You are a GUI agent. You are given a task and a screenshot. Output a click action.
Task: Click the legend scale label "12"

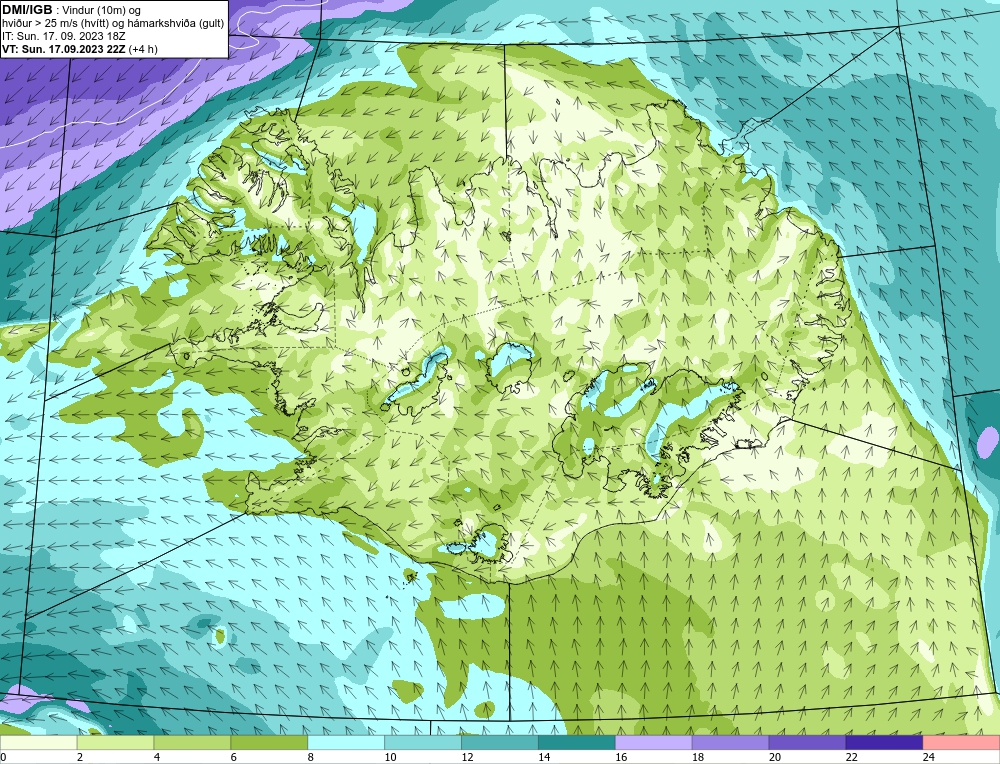pyautogui.click(x=467, y=757)
